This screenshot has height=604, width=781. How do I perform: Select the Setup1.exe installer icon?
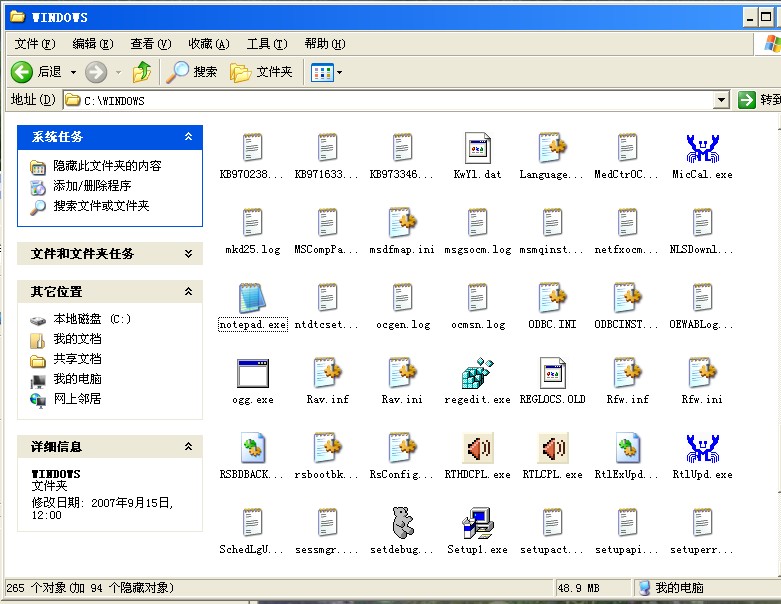click(x=477, y=523)
